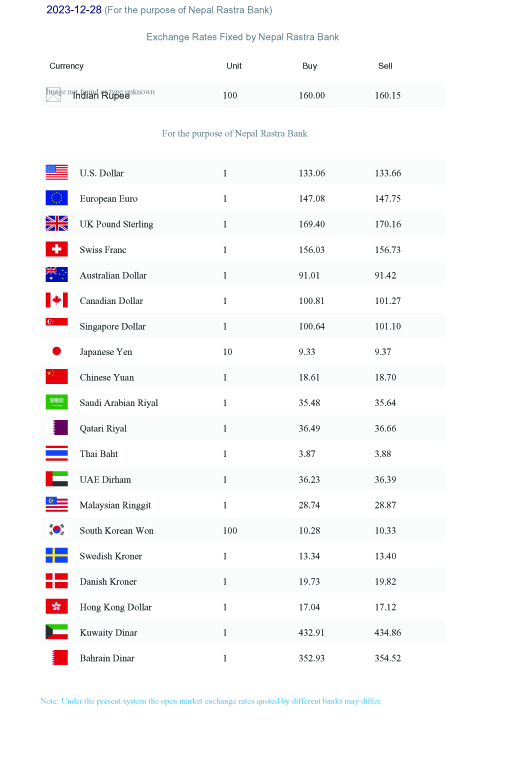Image resolution: width=511 pixels, height=762 pixels.
Task: Click the Swedish Kroner flag icon
Action: [57, 555]
